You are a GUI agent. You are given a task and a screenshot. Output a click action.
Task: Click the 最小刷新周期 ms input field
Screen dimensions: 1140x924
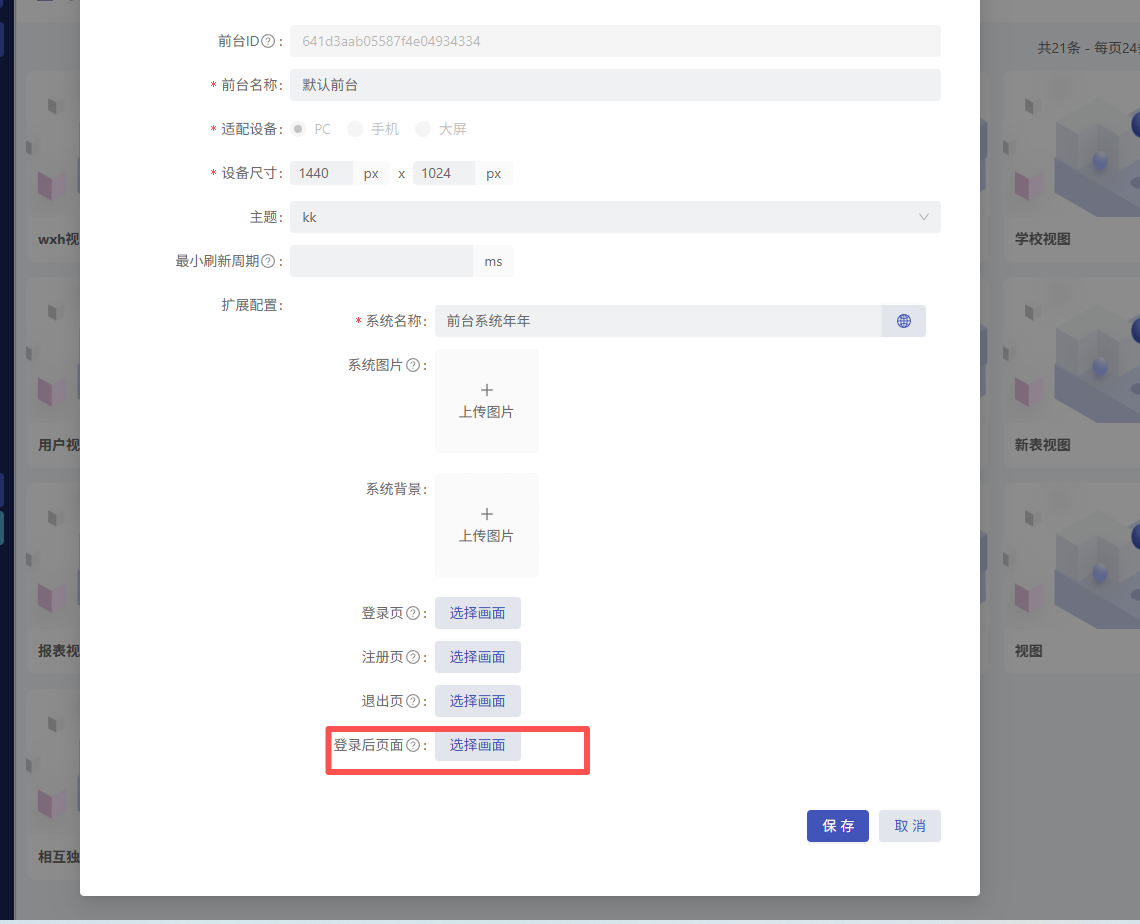coord(382,261)
